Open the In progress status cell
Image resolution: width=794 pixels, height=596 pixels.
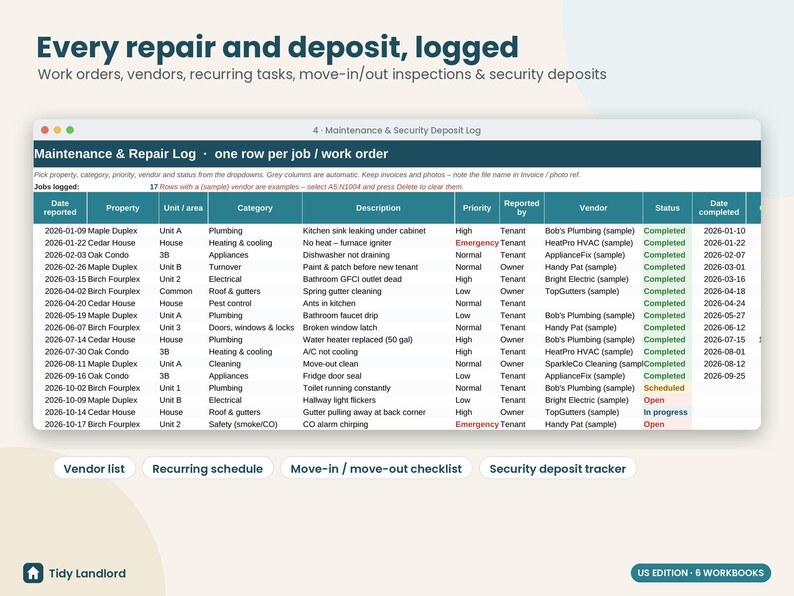click(x=667, y=412)
